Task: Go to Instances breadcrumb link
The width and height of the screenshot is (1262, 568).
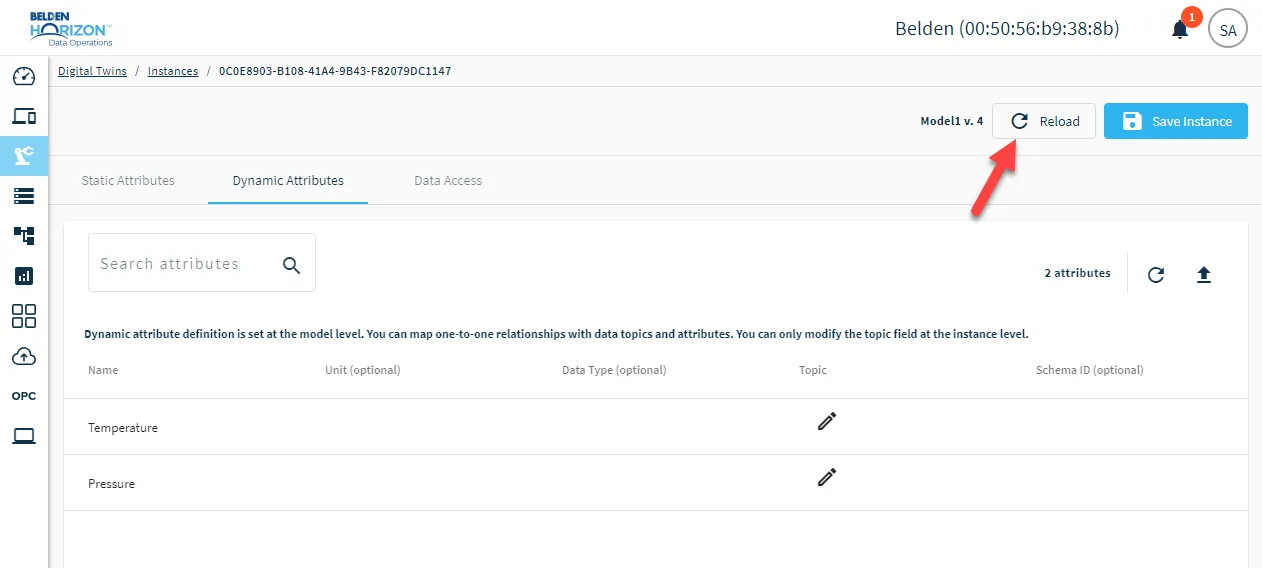Action: [x=173, y=71]
